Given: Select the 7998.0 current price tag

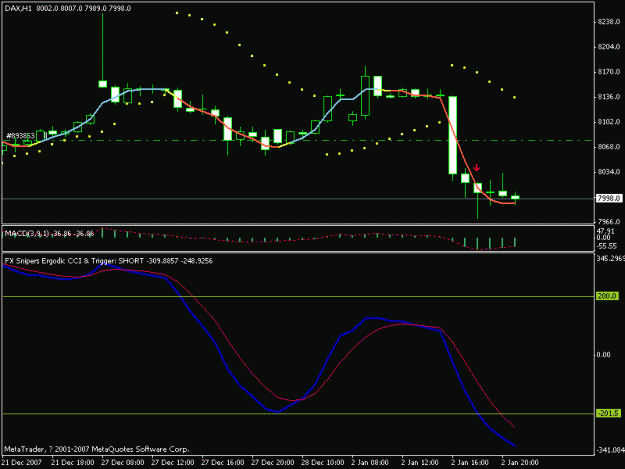Looking at the screenshot, I should [x=609, y=198].
